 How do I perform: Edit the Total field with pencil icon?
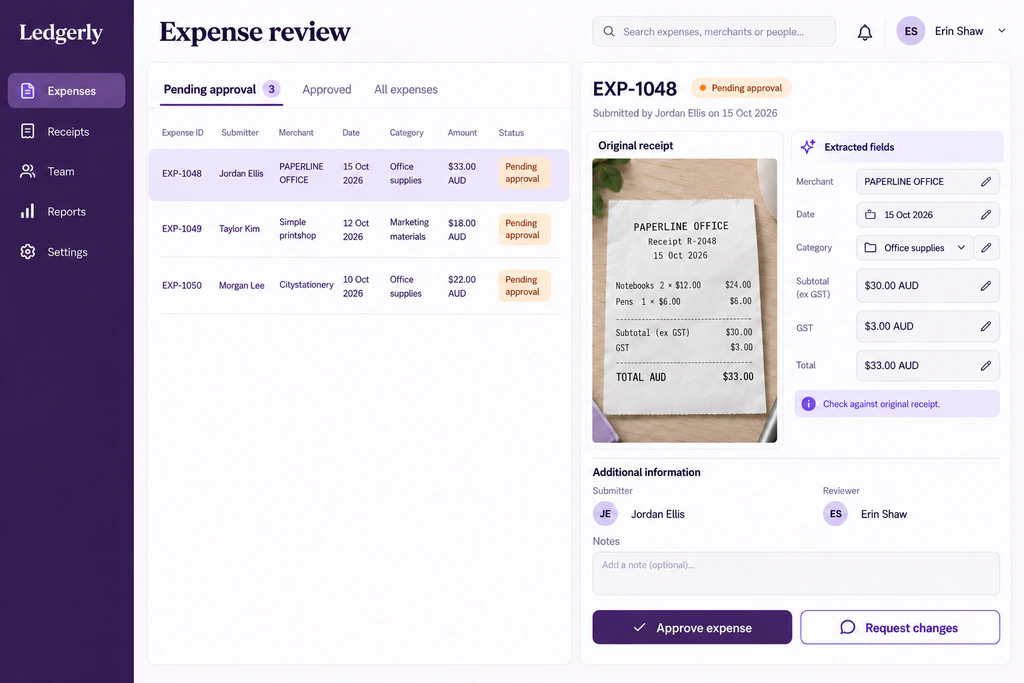pyautogui.click(x=985, y=366)
